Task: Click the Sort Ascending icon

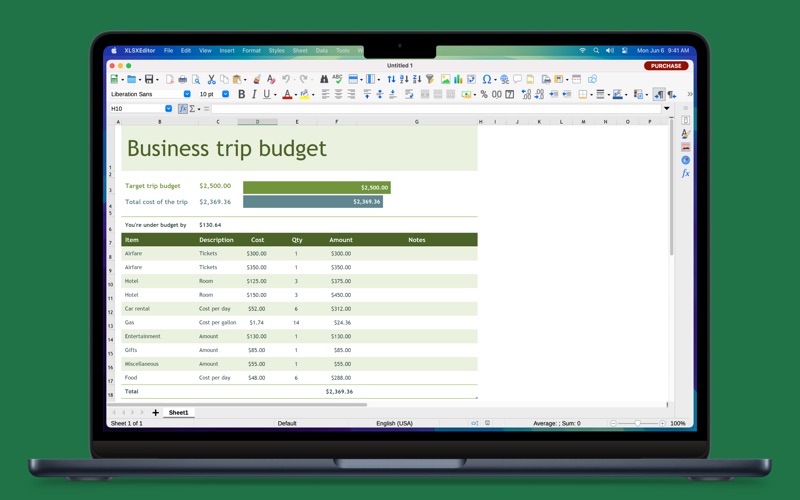Action: pos(404,79)
